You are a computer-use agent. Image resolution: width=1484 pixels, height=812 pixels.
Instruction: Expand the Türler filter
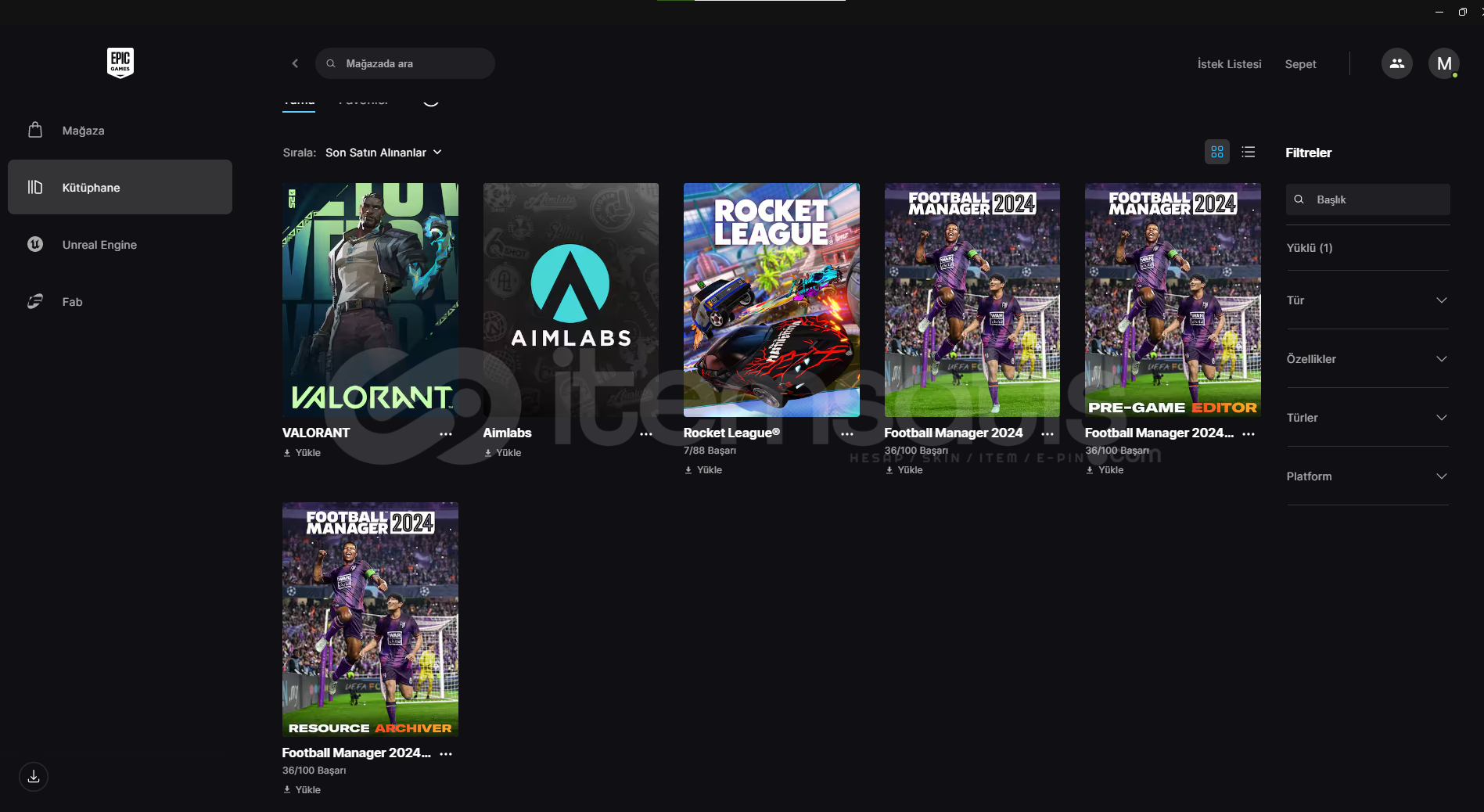pos(1367,418)
